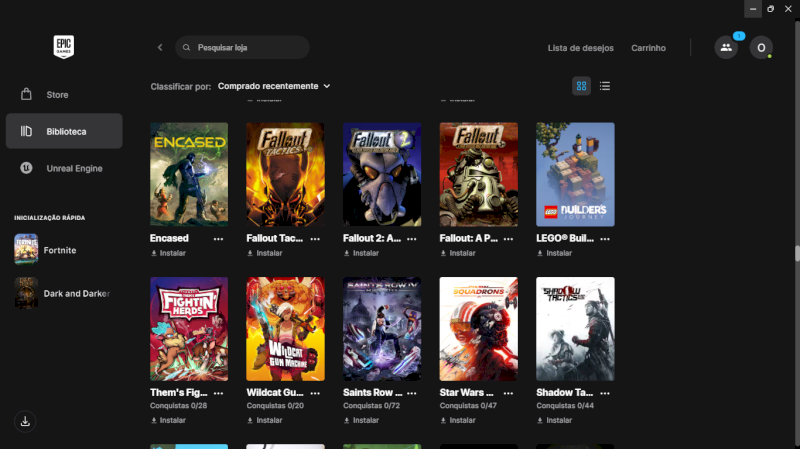The image size is (800, 449).
Task: Switch to grid view
Action: (x=581, y=86)
